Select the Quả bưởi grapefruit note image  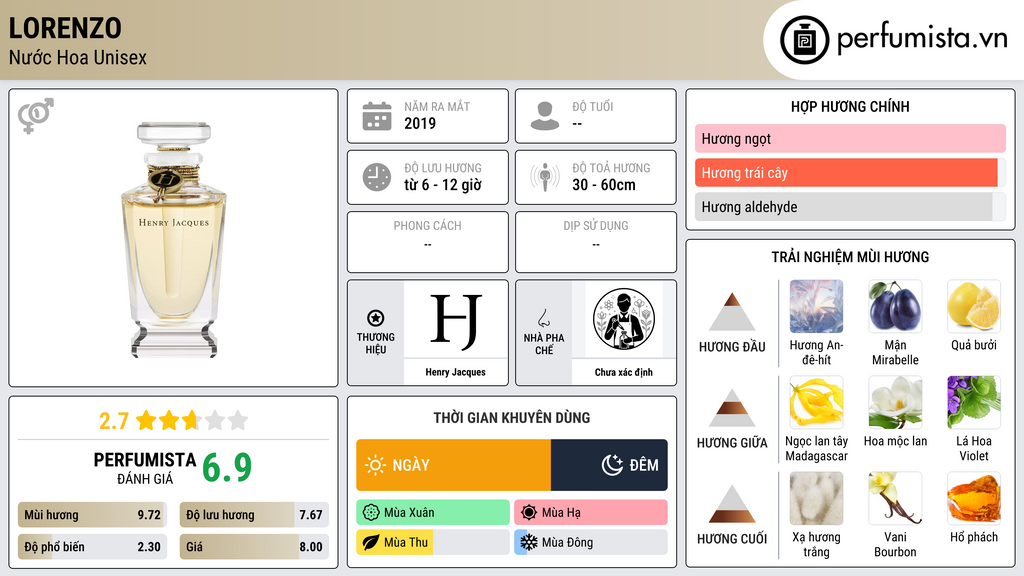[x=974, y=306]
